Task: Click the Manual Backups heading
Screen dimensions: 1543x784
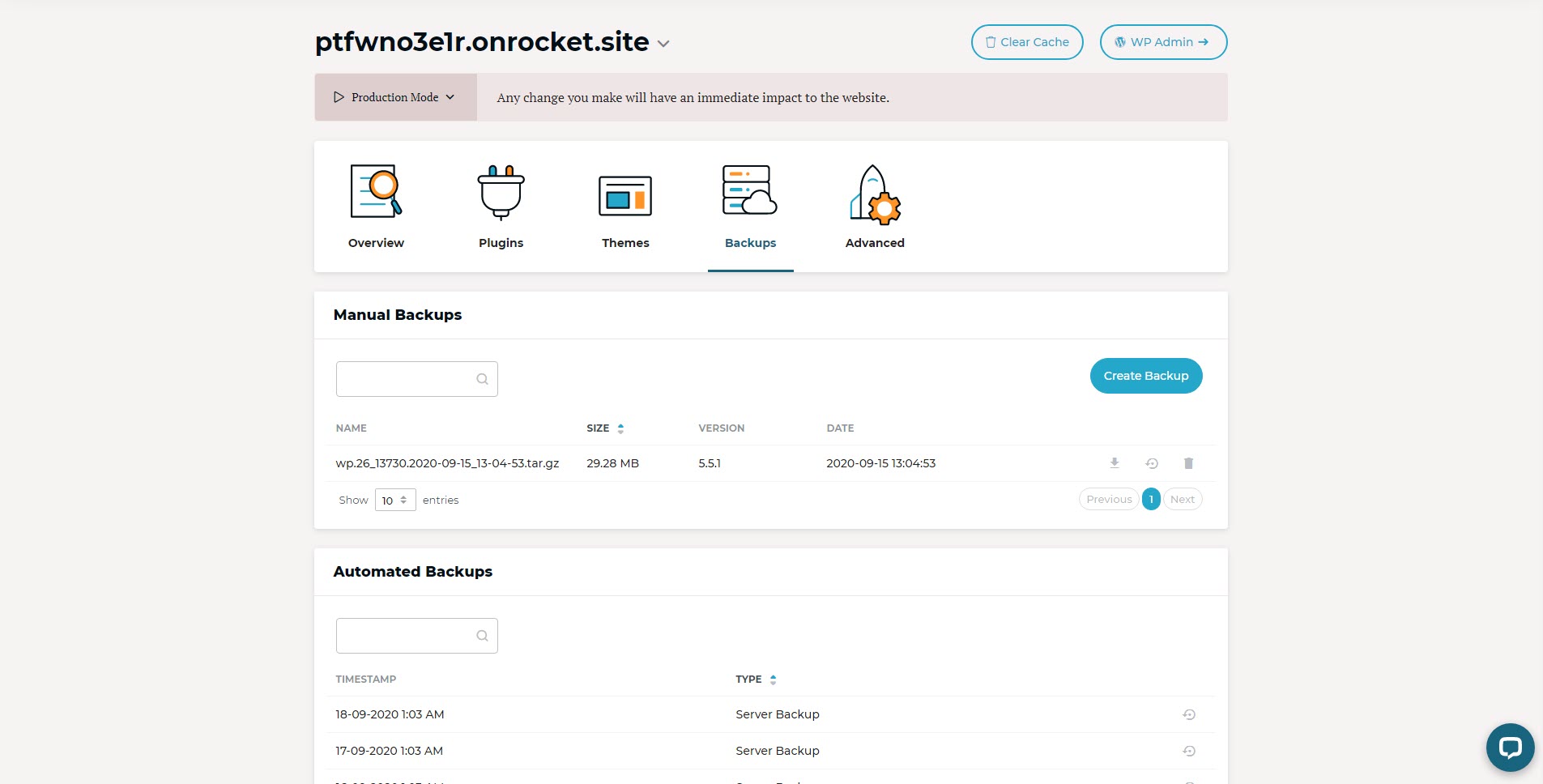Action: (398, 315)
